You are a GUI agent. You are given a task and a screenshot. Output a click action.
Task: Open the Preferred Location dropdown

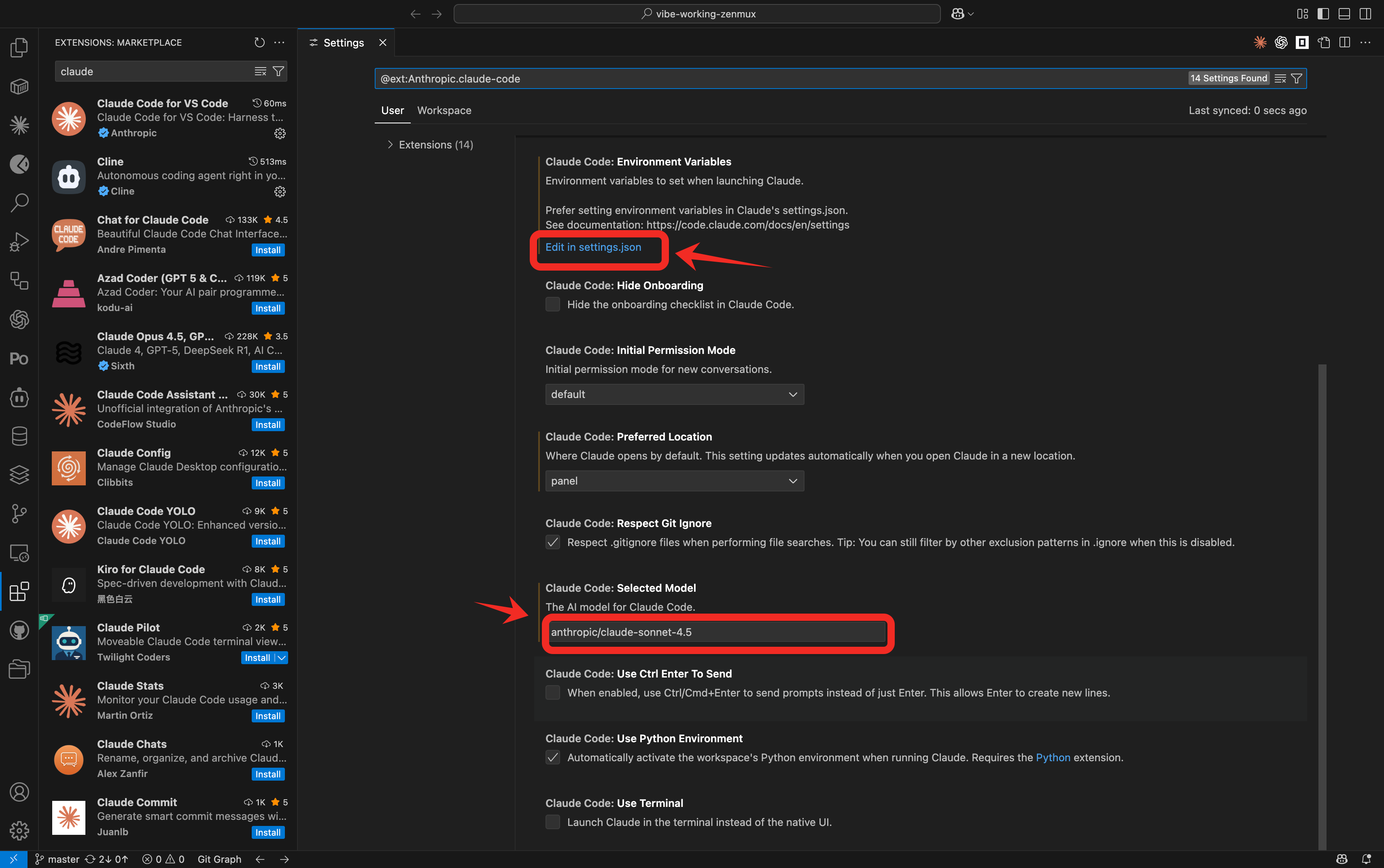point(674,481)
